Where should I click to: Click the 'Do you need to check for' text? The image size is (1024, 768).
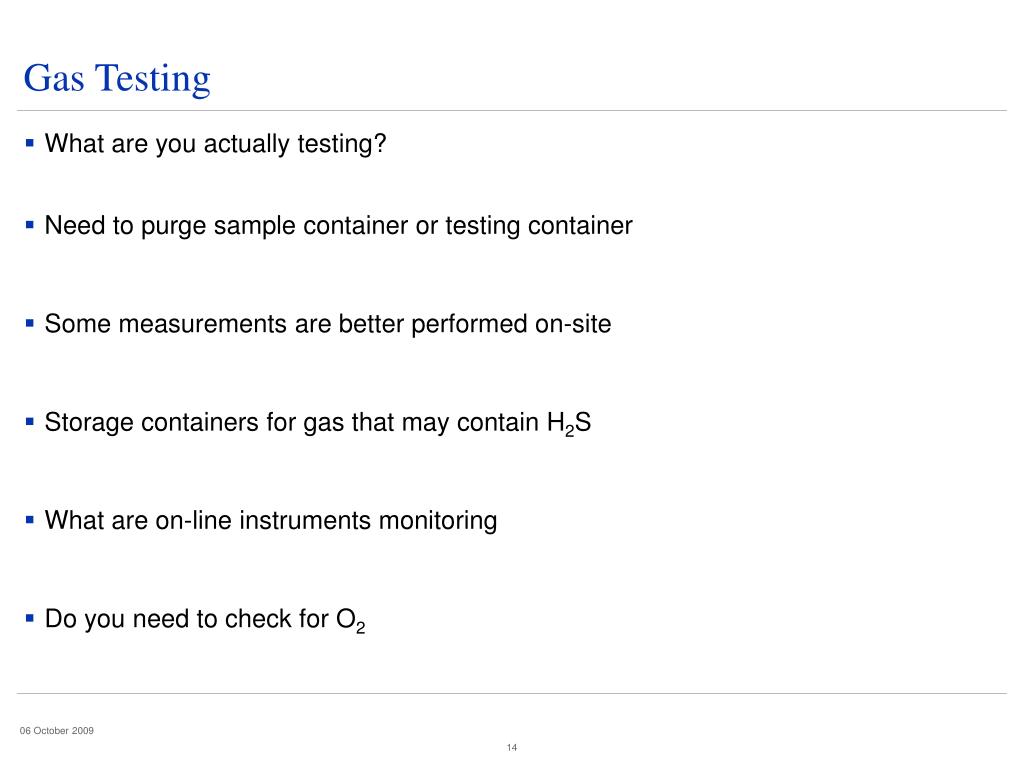click(x=187, y=619)
